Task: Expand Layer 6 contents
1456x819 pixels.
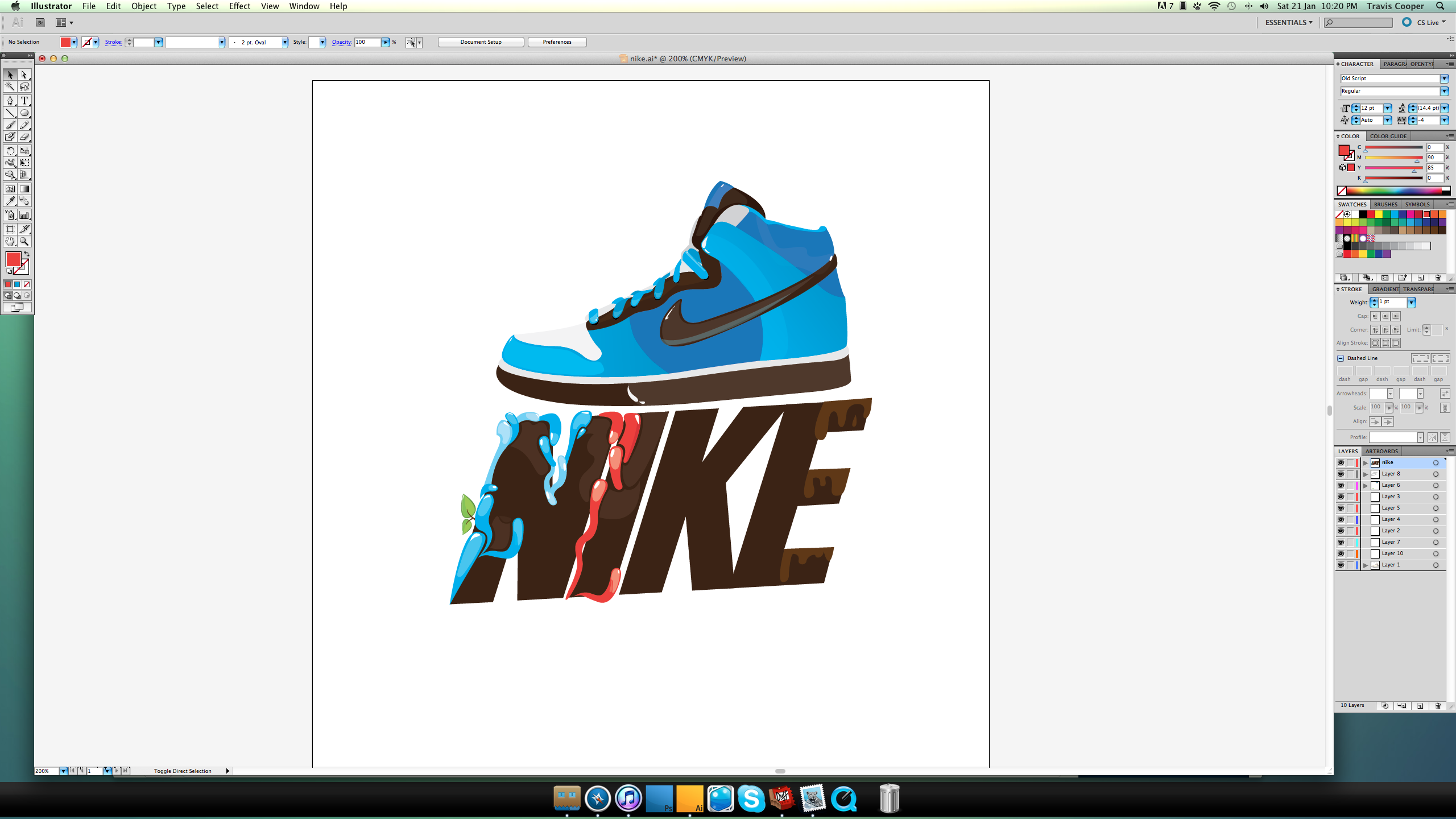Action: coord(1366,486)
